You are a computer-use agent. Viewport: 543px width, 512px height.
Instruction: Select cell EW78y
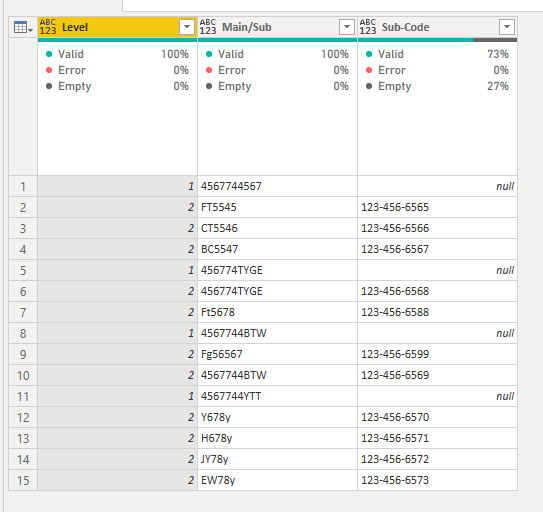pos(277,480)
